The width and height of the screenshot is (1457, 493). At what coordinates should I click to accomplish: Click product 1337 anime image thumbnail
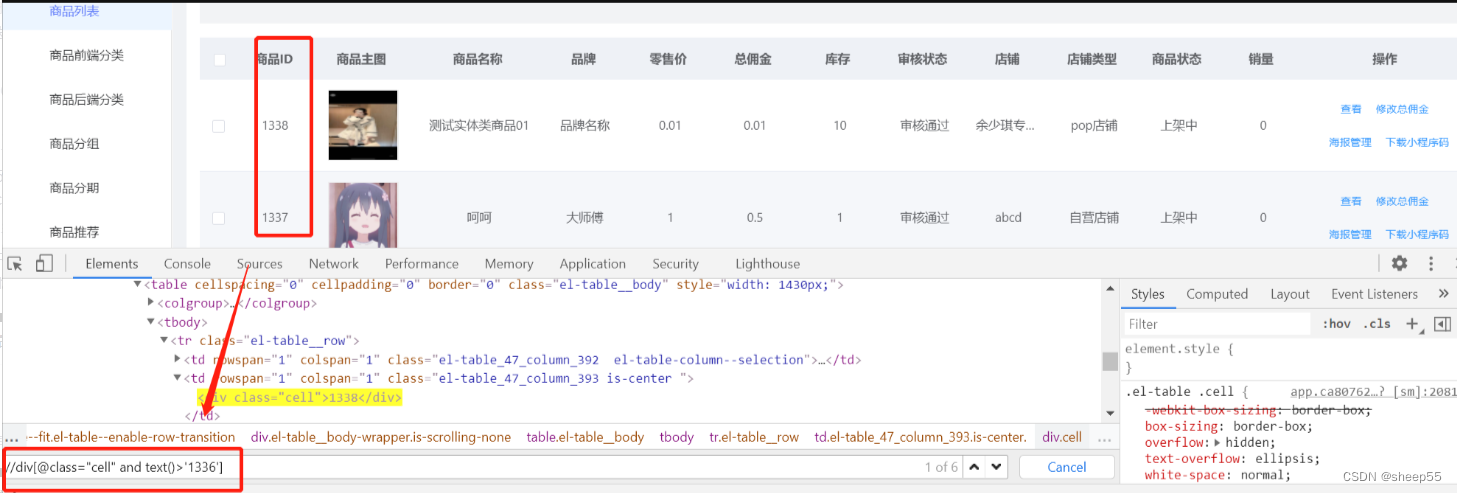coord(362,215)
